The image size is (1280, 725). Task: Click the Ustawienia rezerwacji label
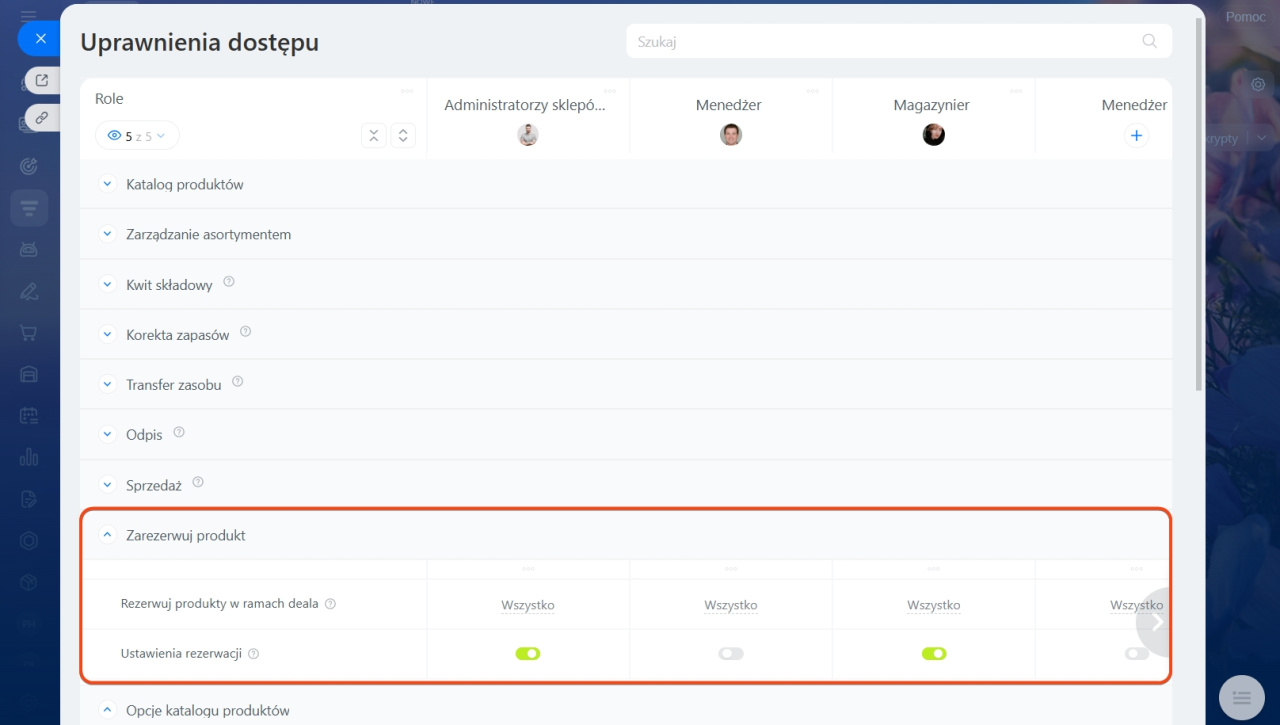181,654
